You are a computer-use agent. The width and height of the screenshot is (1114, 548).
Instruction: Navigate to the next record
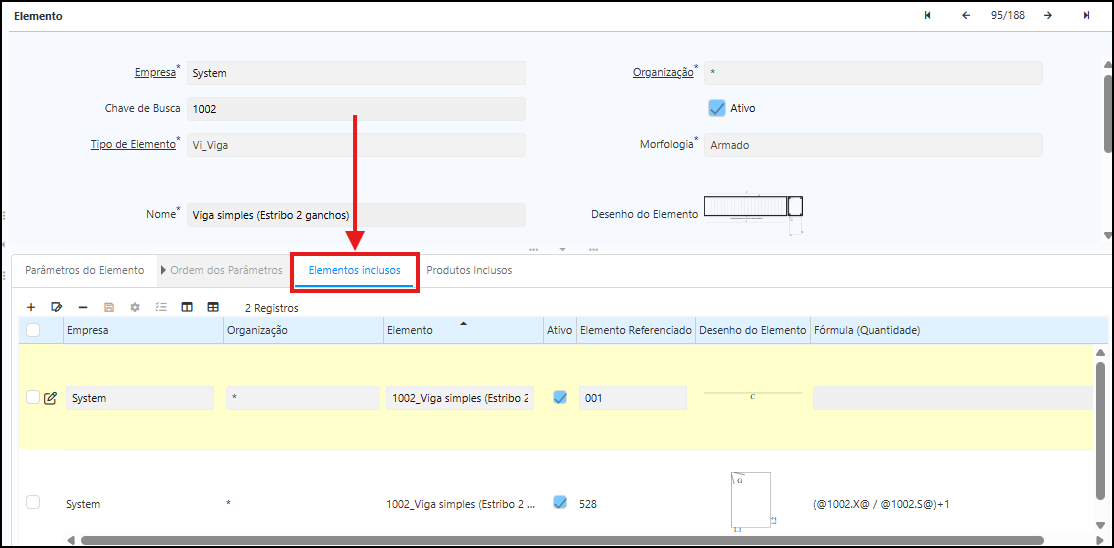click(1047, 16)
